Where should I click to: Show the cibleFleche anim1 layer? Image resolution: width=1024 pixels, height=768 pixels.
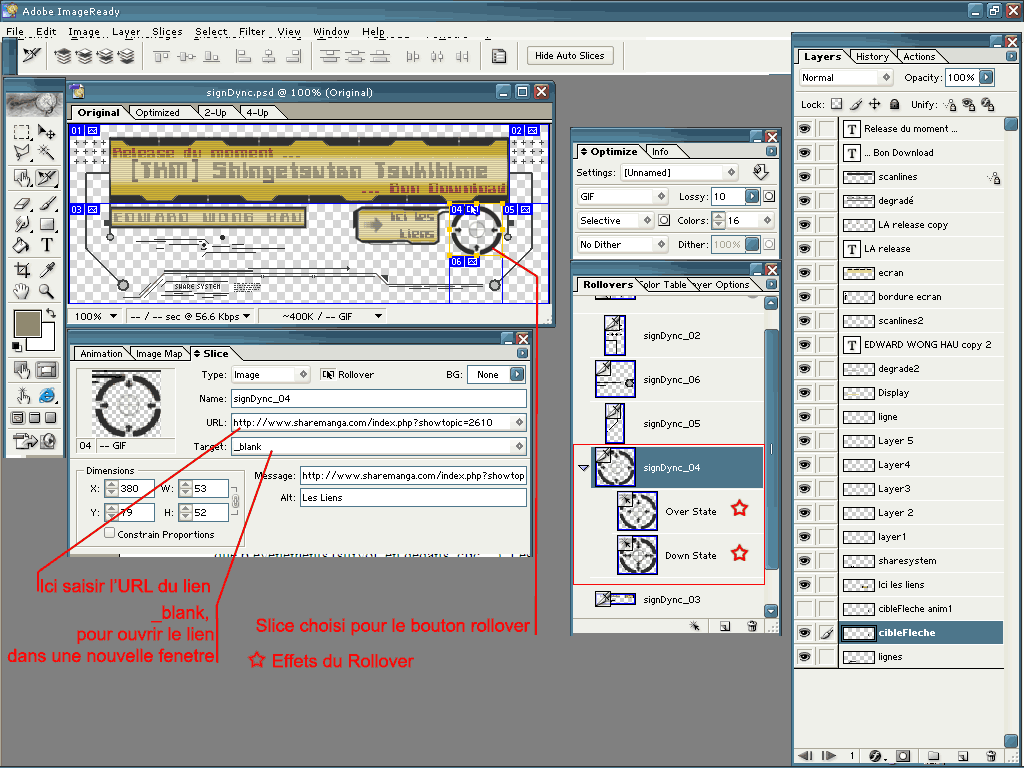[x=805, y=609]
